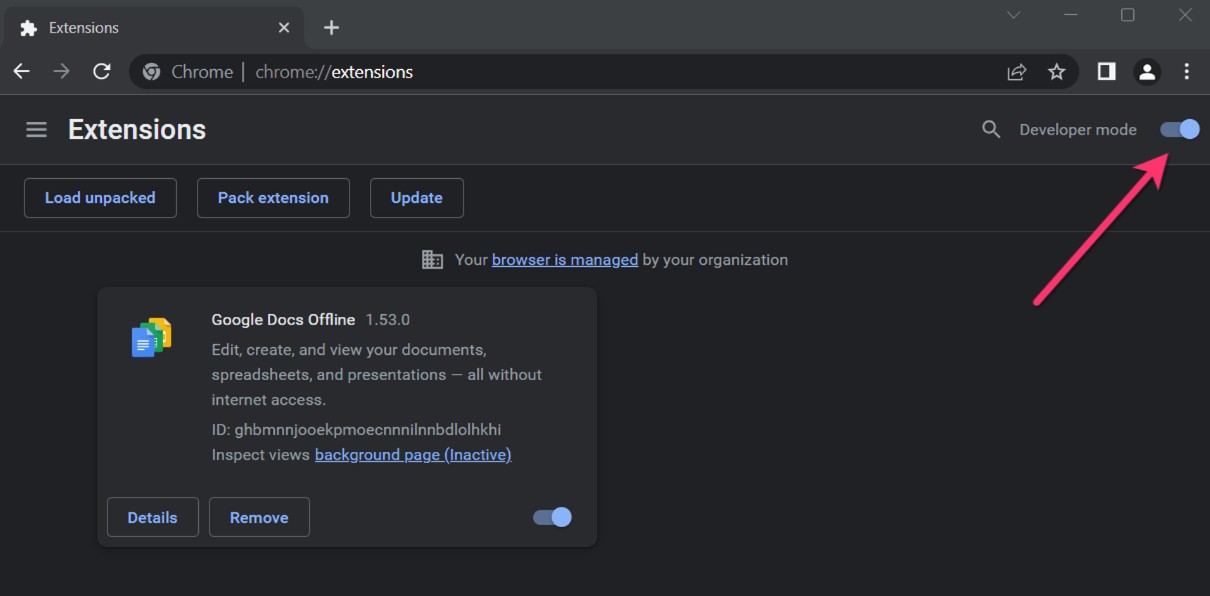Click the Extensions page heading

point(137,130)
